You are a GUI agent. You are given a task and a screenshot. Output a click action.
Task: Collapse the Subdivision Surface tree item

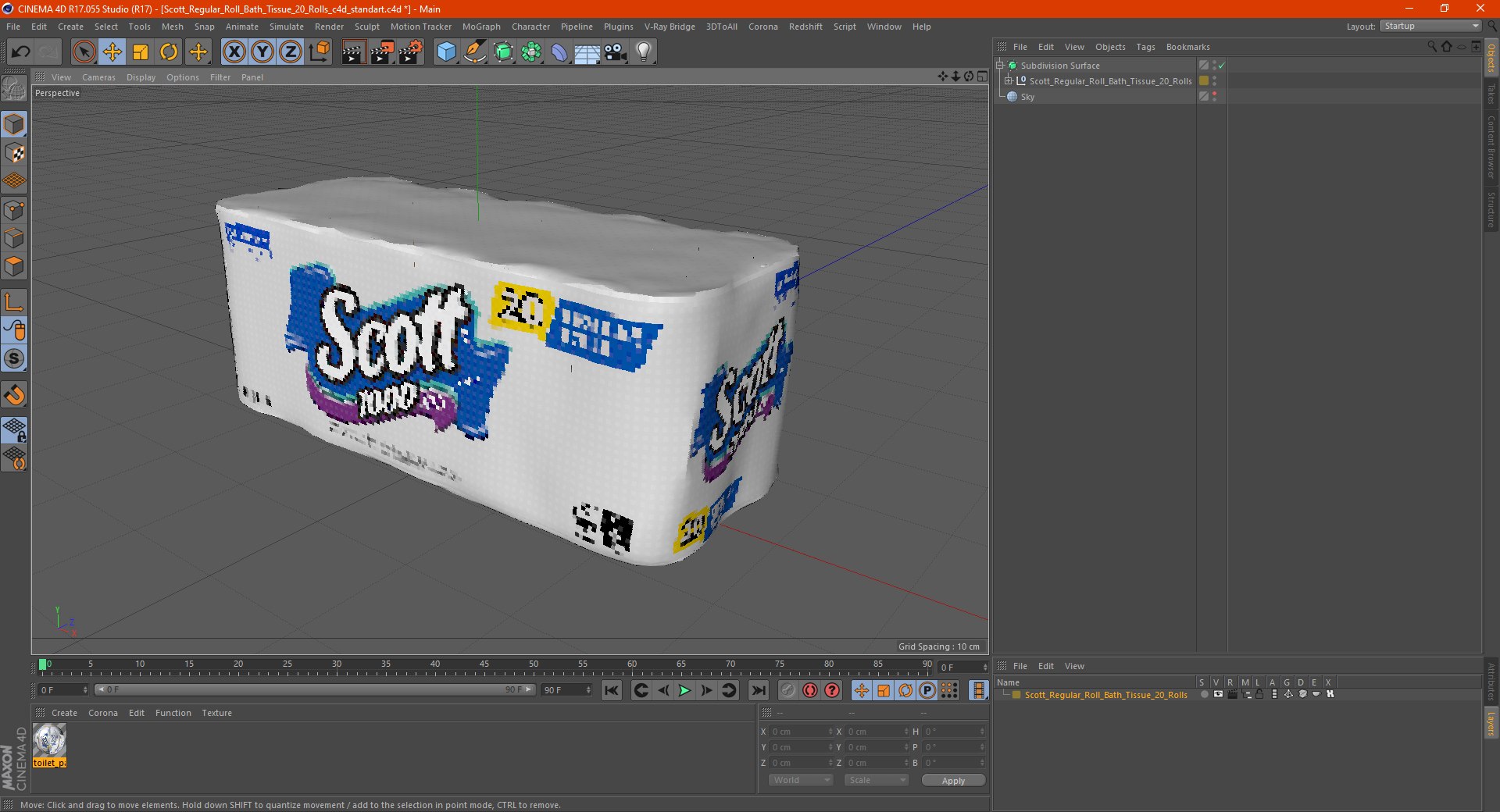coord(1000,66)
